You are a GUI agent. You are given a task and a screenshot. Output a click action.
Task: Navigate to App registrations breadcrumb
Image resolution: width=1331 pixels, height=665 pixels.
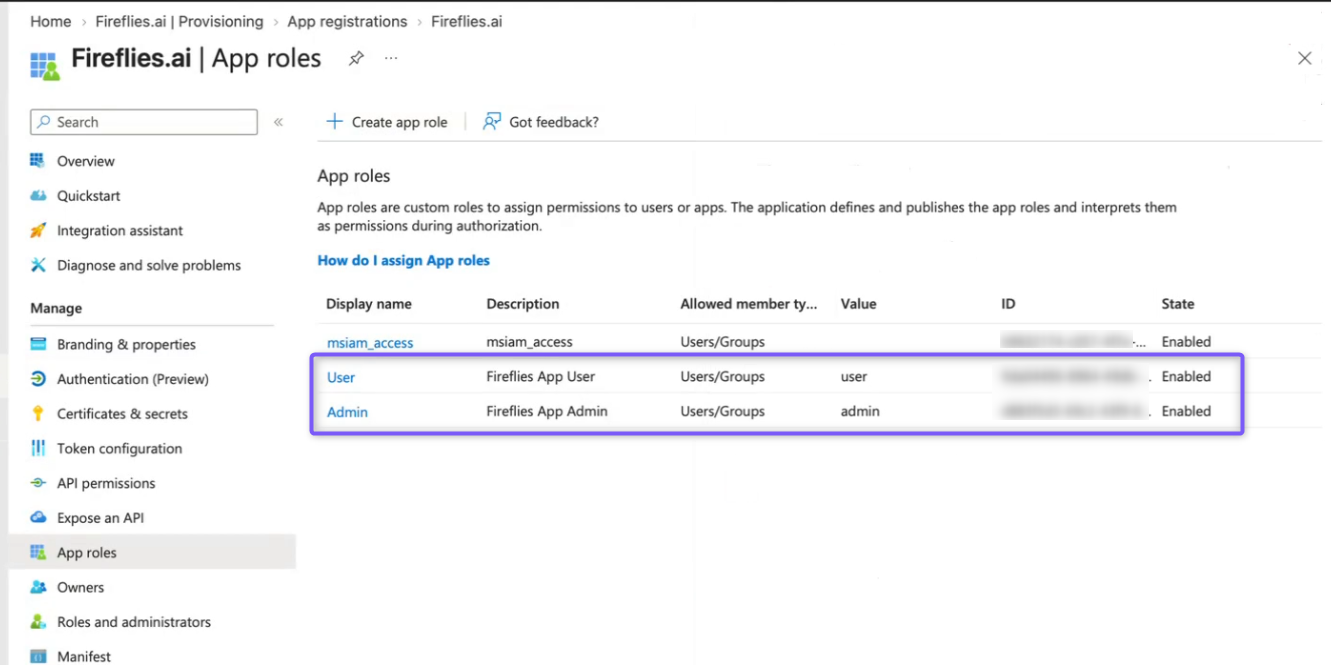point(347,21)
